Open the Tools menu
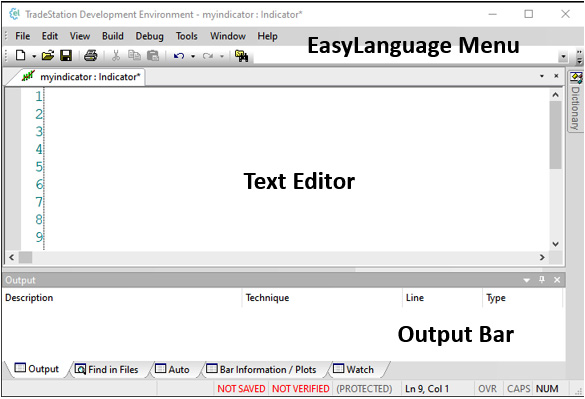585x399 pixels. (x=187, y=36)
